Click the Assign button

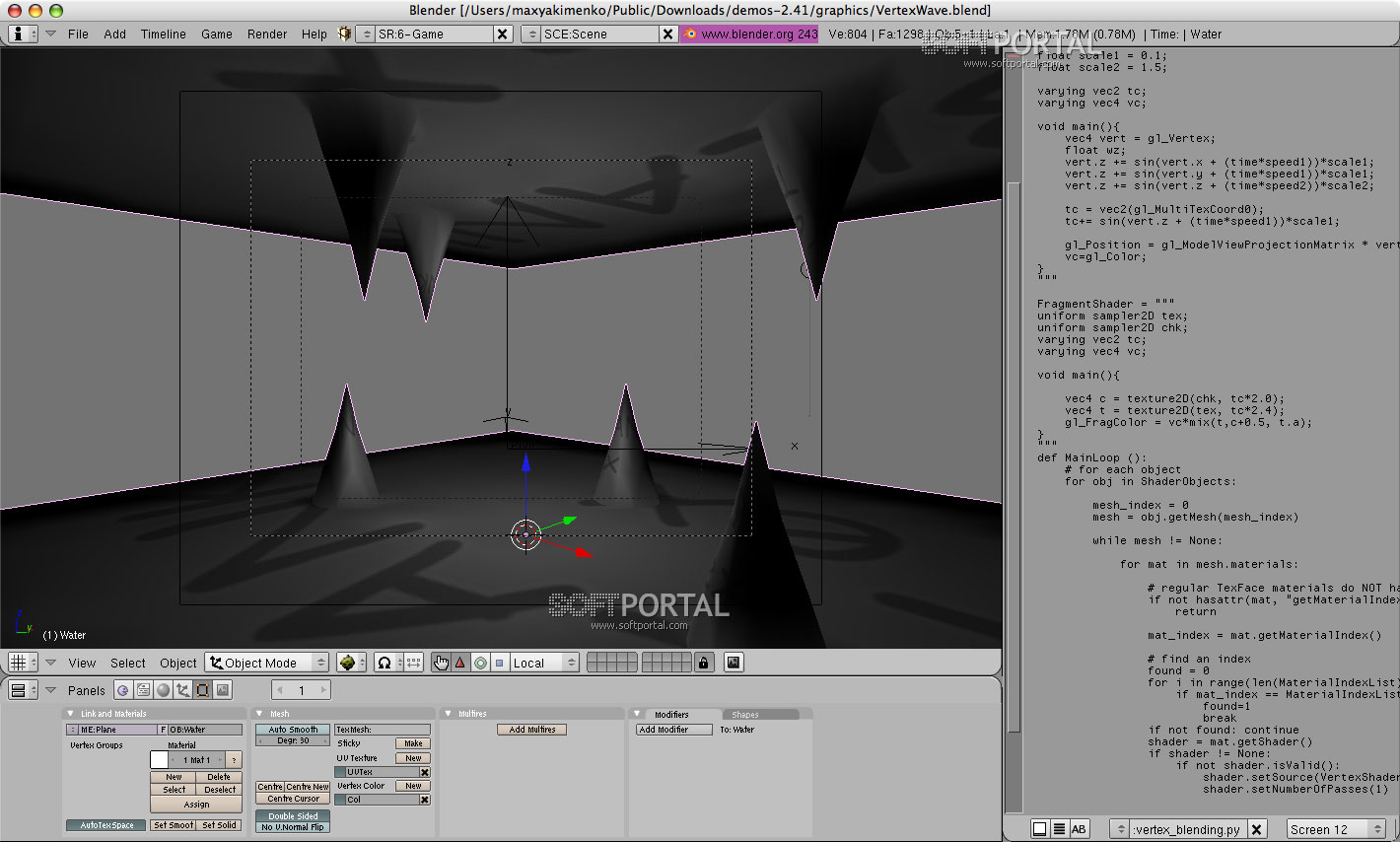coord(196,805)
